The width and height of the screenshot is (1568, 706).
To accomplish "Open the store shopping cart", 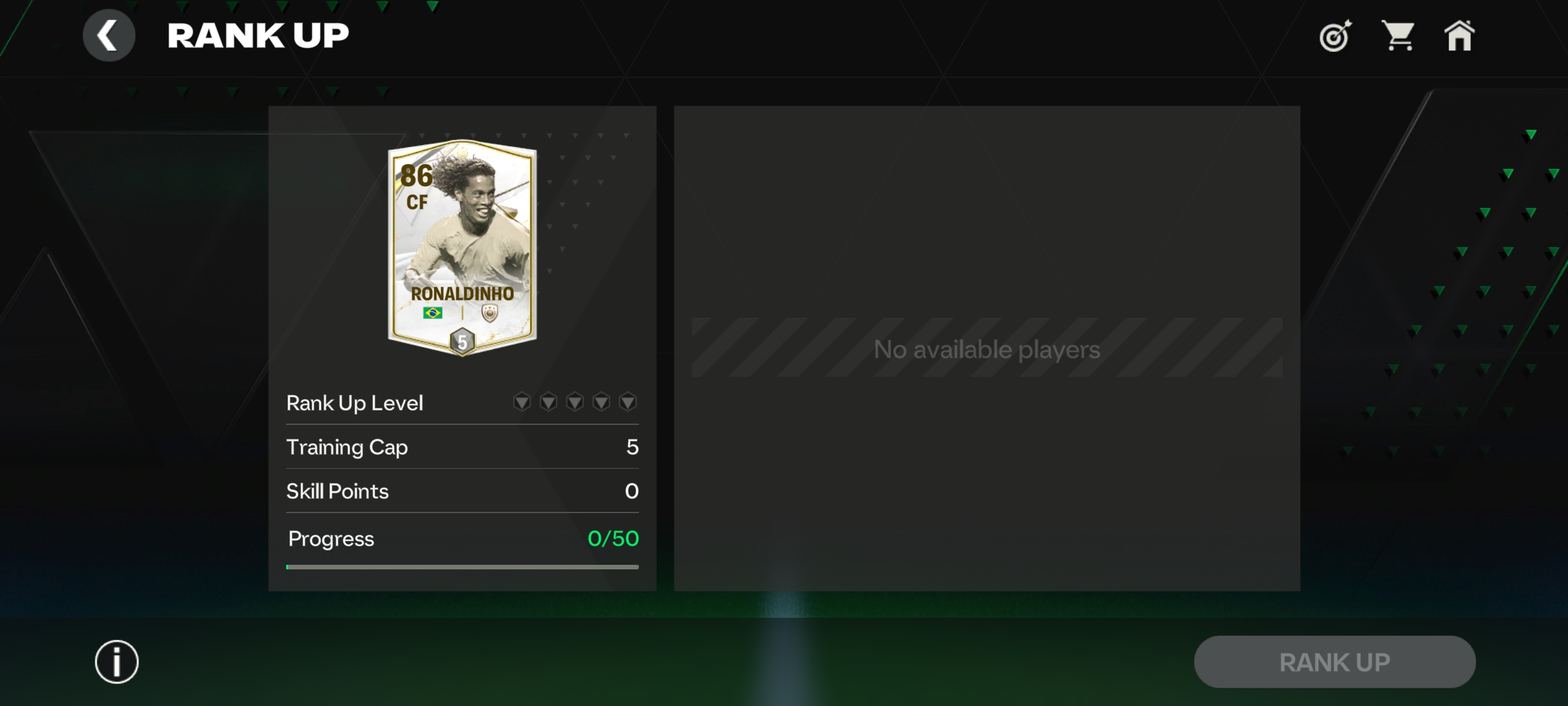I will 1397,35.
